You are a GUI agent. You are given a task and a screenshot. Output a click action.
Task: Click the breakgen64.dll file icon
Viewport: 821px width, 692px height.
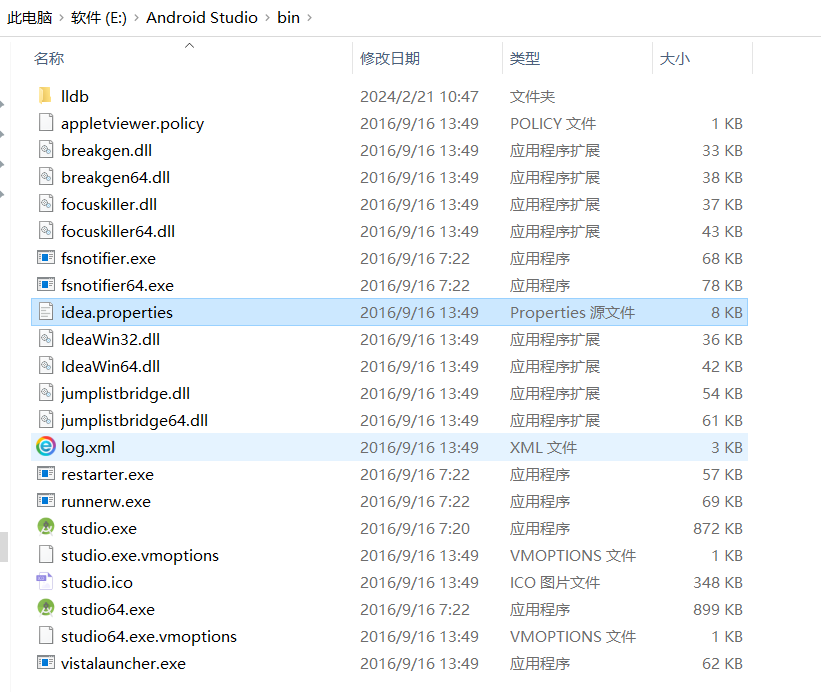pos(46,177)
